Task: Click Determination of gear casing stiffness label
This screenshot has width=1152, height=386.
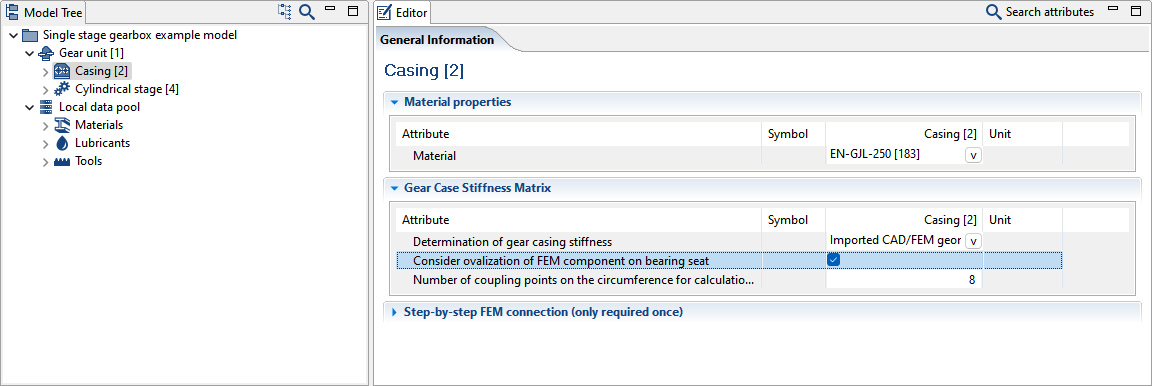Action: pos(512,241)
